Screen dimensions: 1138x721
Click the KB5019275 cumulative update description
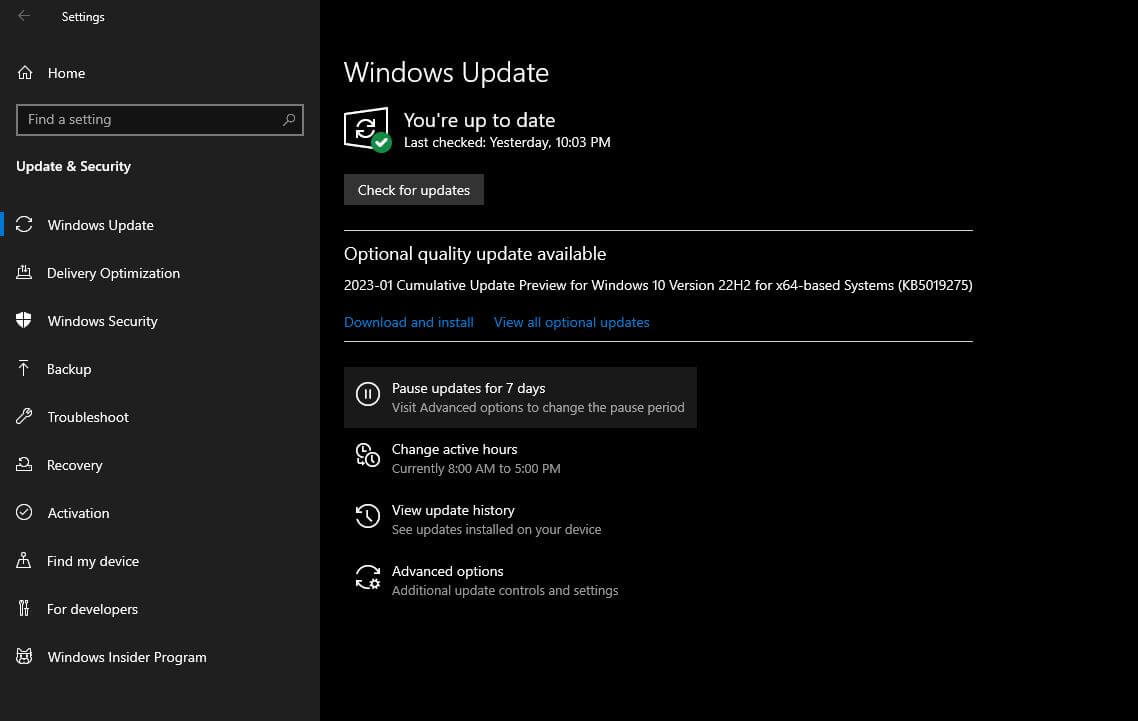[658, 285]
